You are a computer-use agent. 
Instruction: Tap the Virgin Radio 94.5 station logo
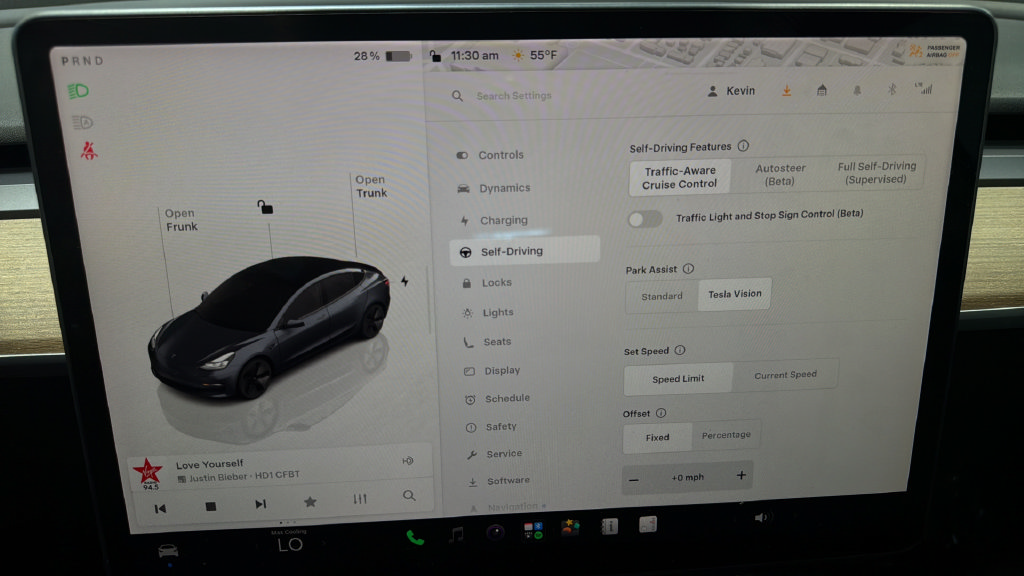click(x=148, y=473)
